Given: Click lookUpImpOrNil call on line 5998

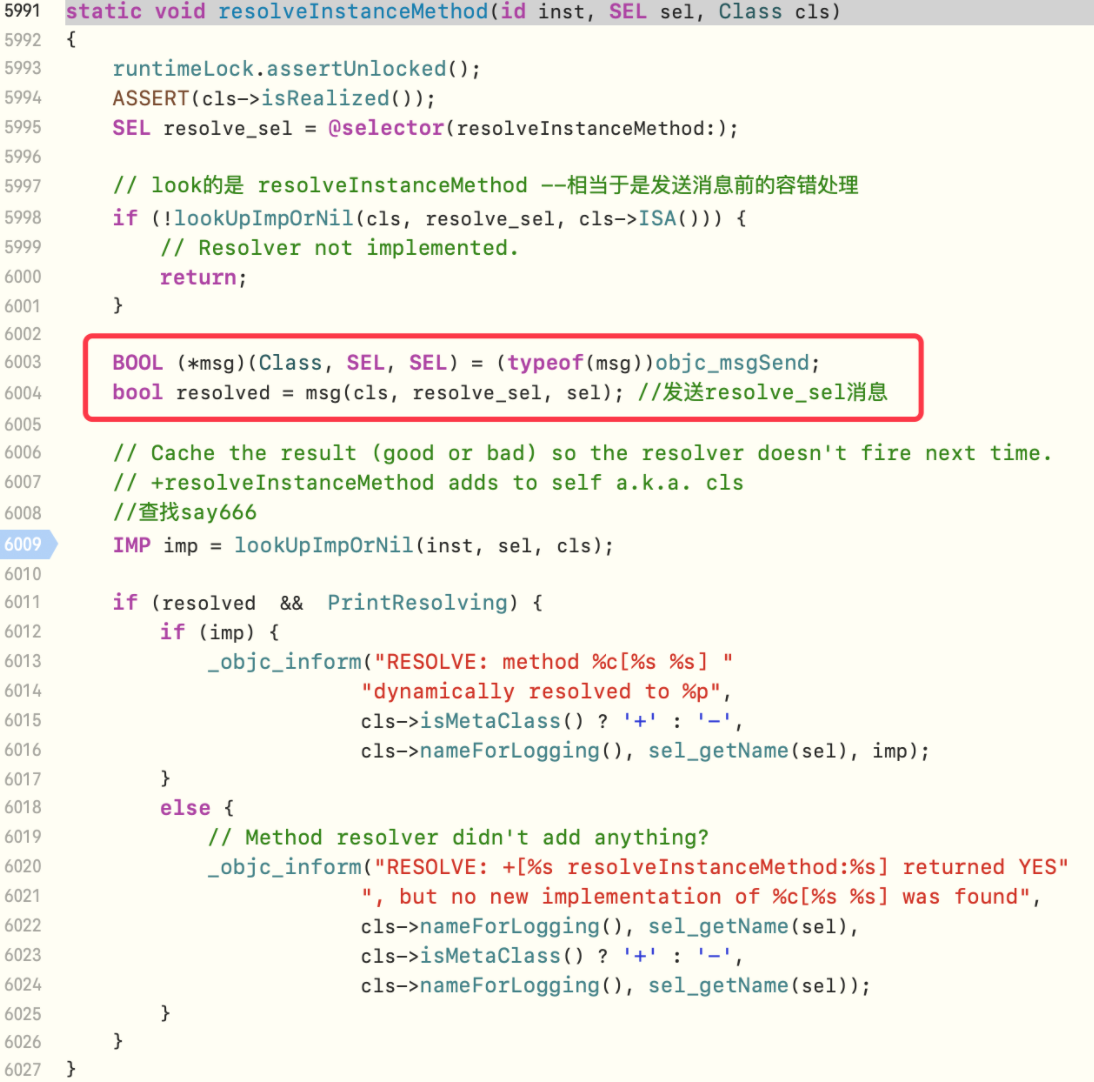Looking at the screenshot, I should (264, 218).
